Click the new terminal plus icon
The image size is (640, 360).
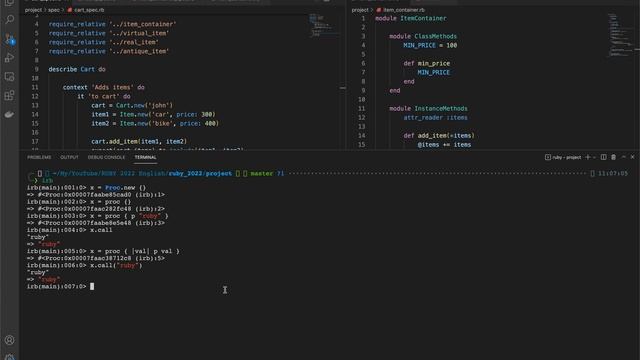tap(588, 157)
